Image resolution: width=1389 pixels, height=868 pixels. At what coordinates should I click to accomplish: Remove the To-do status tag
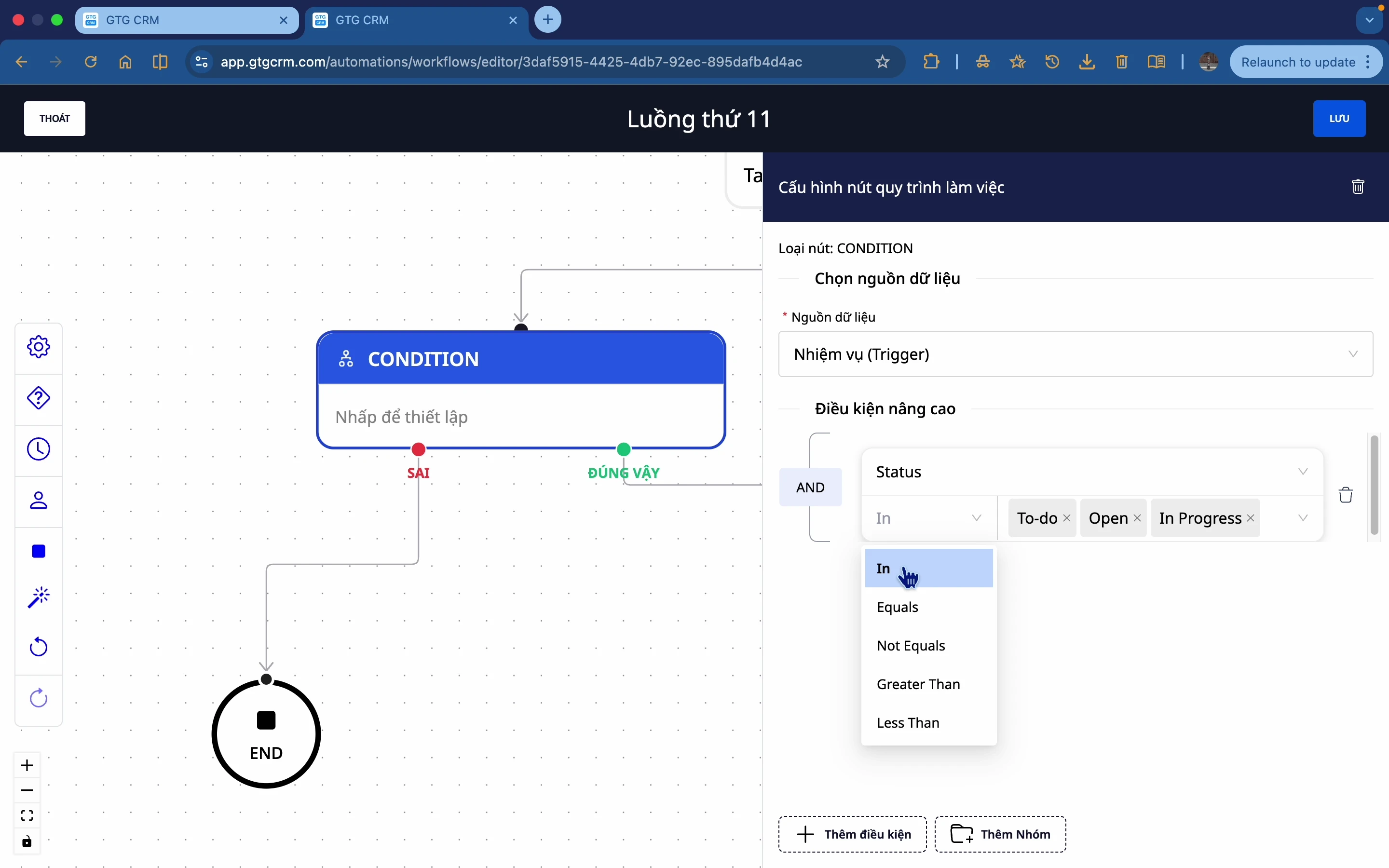click(x=1066, y=518)
